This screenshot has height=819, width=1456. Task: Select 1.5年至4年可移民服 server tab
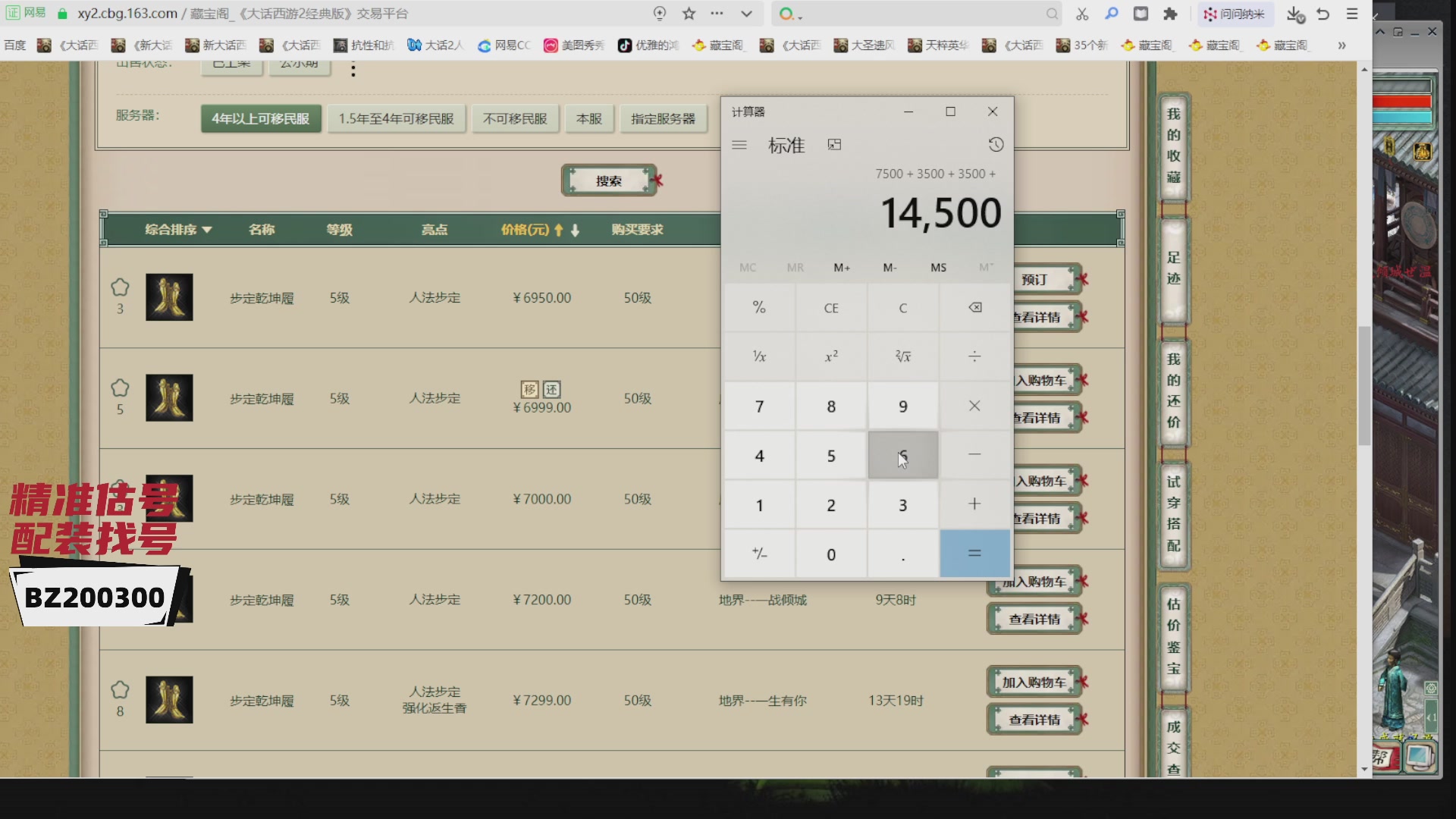[396, 119]
